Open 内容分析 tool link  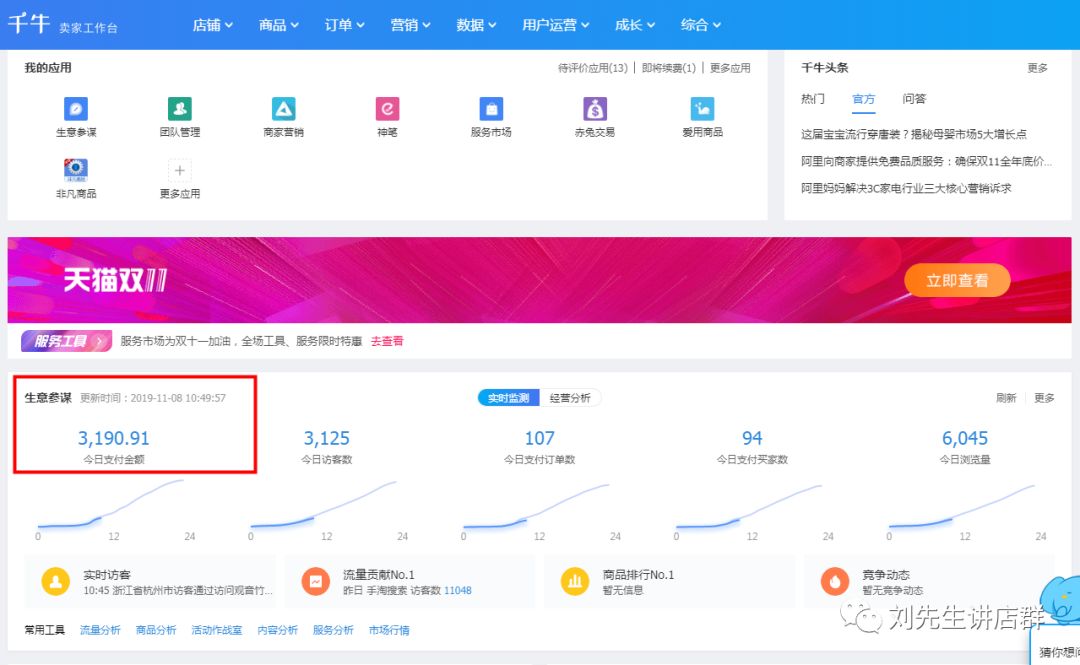pyautogui.click(x=278, y=630)
